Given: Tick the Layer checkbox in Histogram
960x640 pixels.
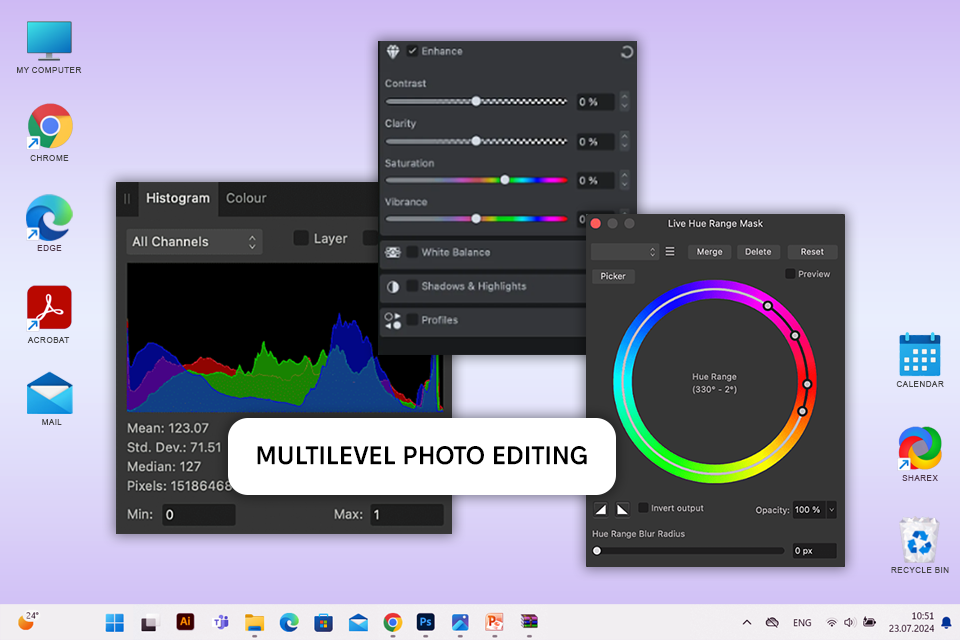Looking at the screenshot, I should [301, 238].
